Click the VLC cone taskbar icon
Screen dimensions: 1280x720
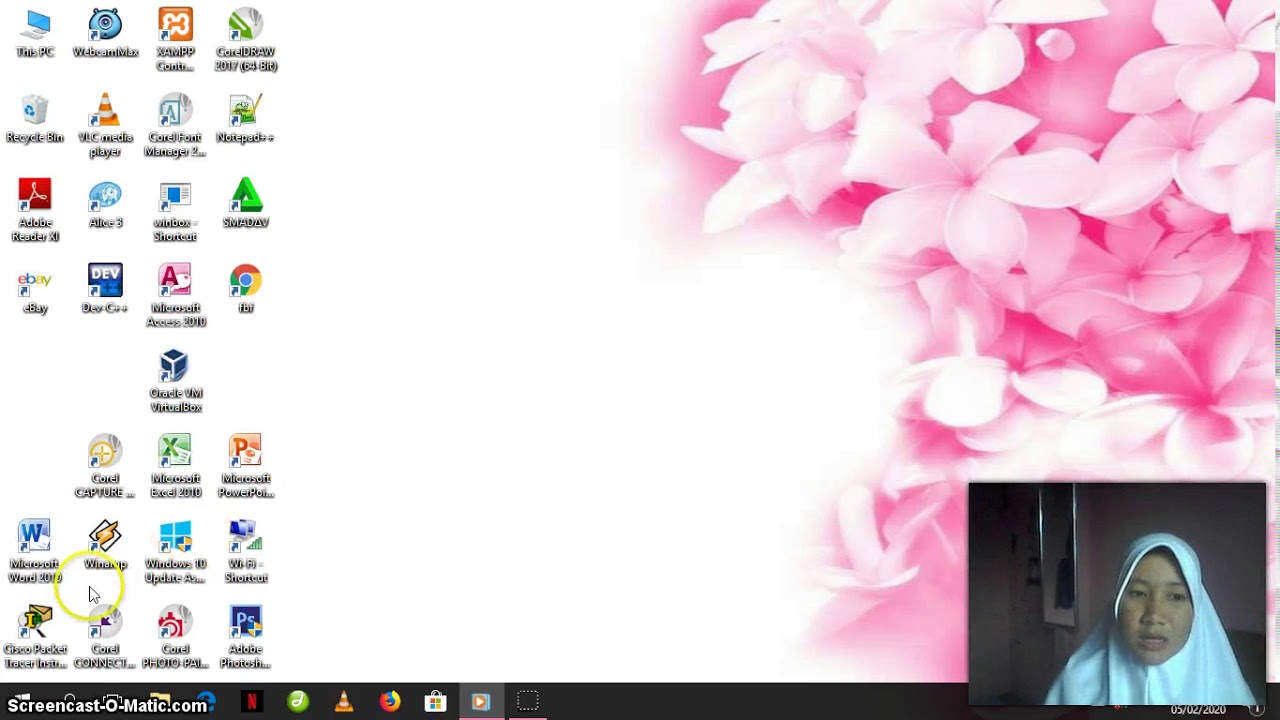click(343, 702)
